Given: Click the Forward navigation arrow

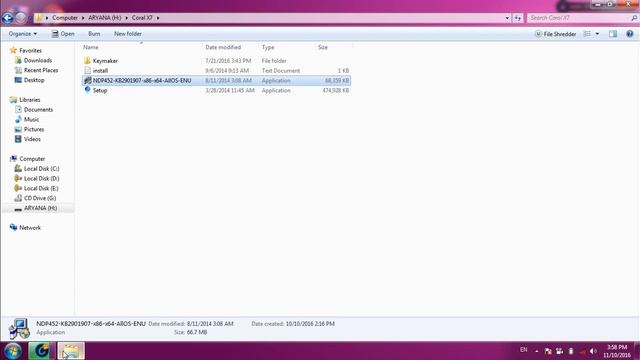Looking at the screenshot, I should pos(21,18).
